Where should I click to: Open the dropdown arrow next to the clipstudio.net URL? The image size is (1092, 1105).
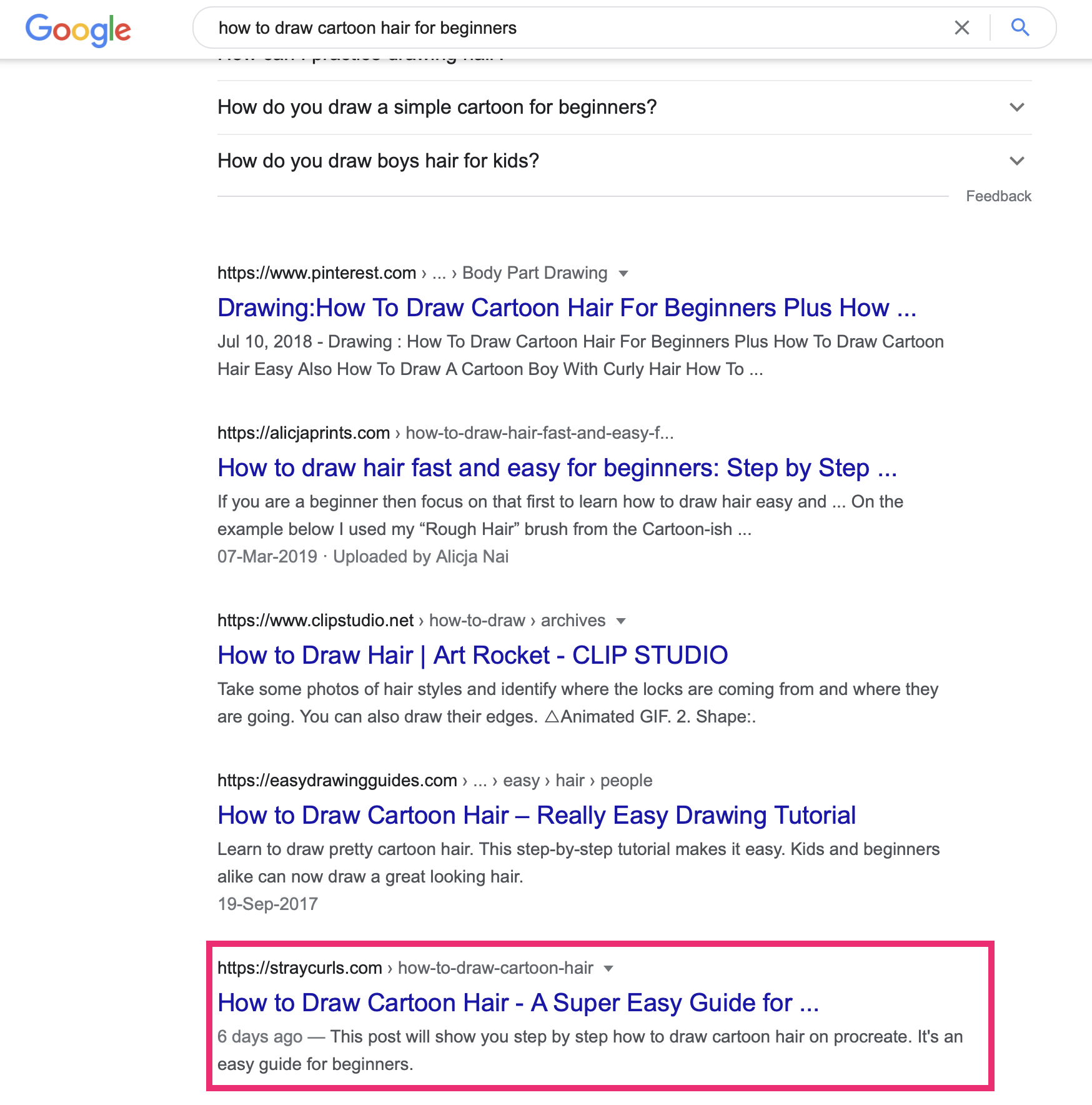[x=620, y=621]
